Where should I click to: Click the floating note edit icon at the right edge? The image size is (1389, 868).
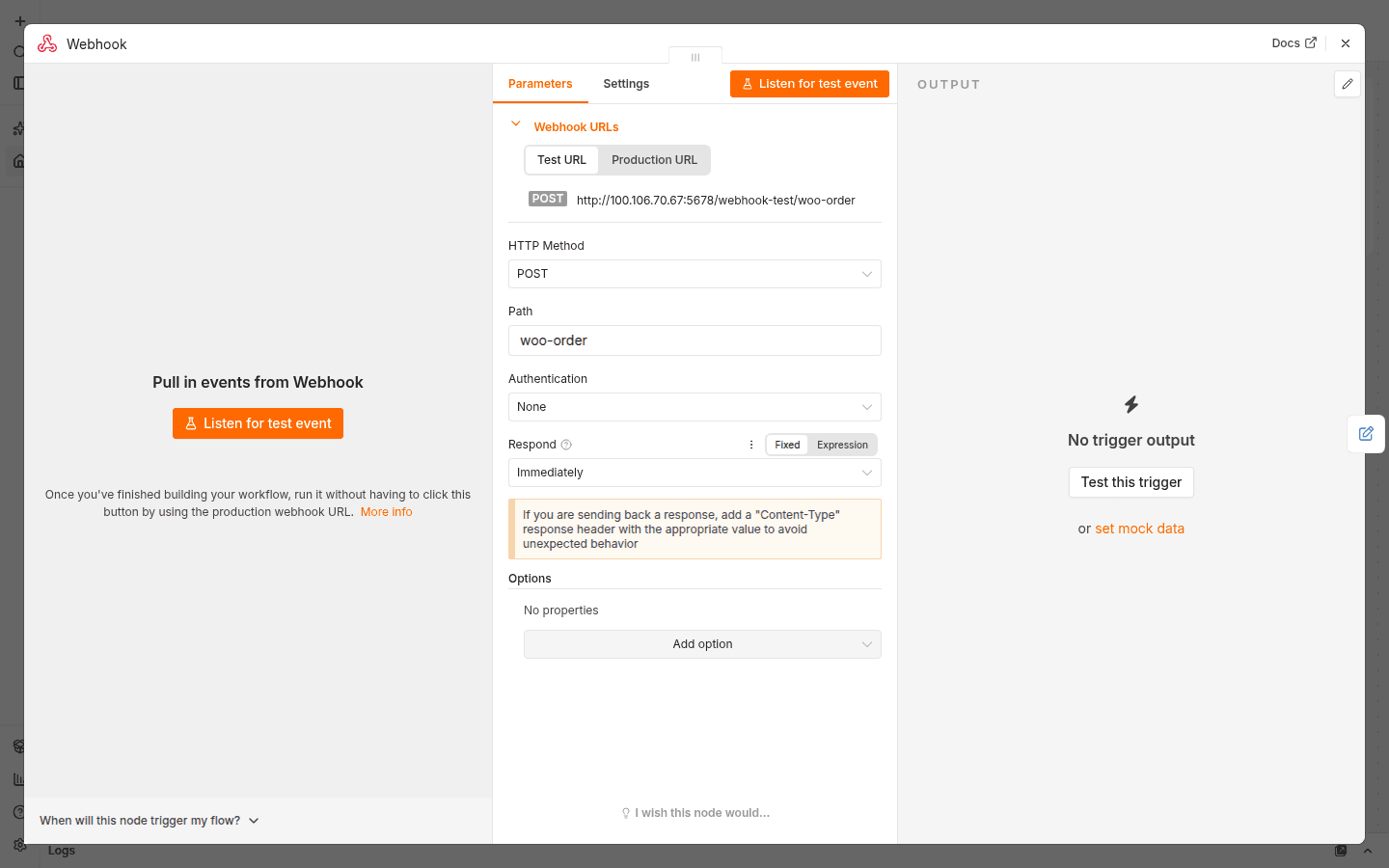pos(1366,434)
